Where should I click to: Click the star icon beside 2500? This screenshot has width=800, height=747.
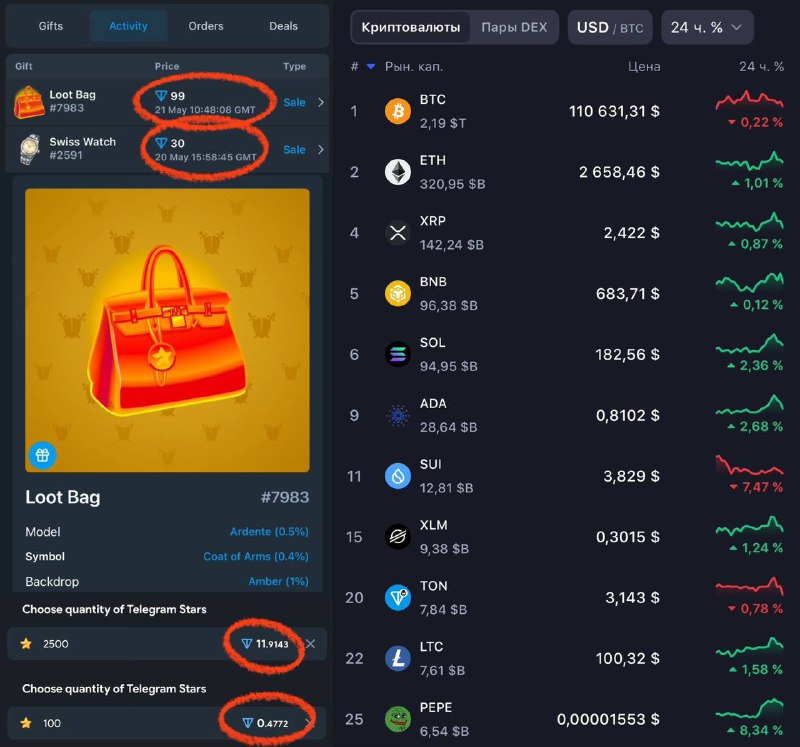[26, 644]
